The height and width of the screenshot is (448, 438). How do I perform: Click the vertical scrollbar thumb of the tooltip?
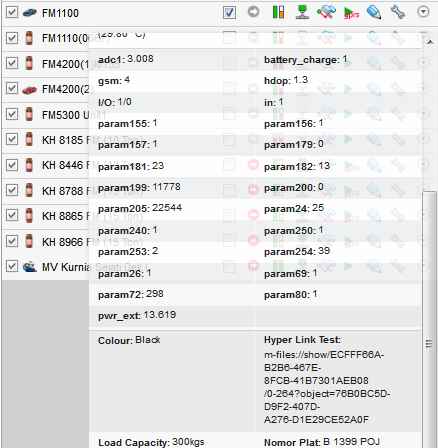430,319
